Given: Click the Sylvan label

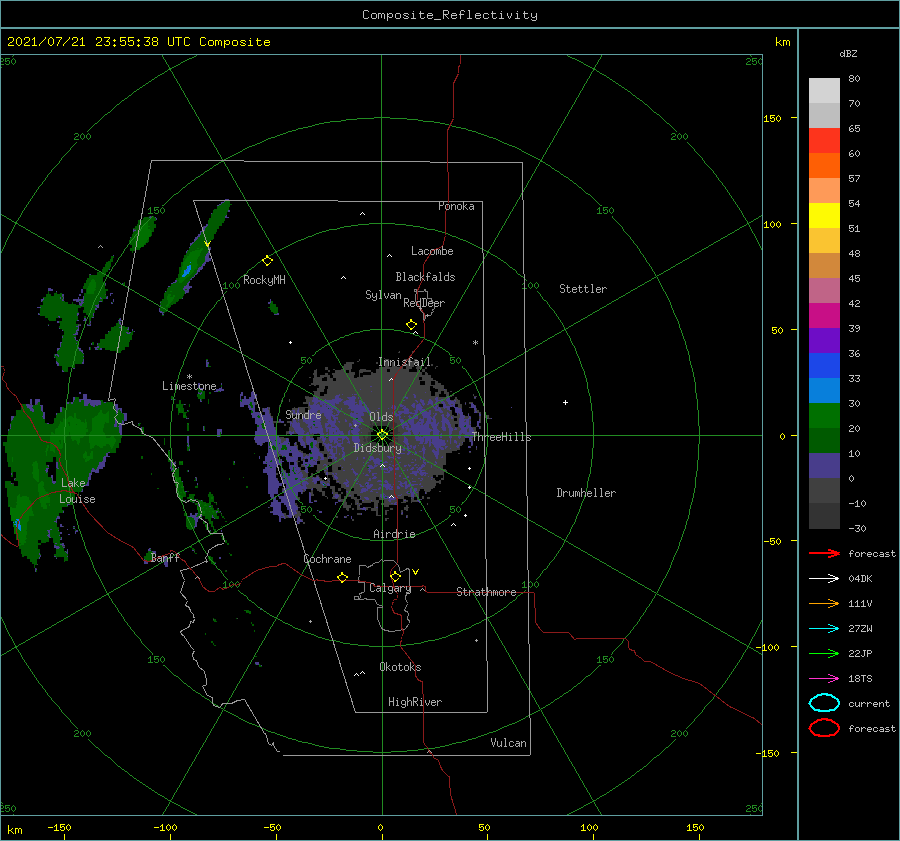Looking at the screenshot, I should tap(383, 295).
